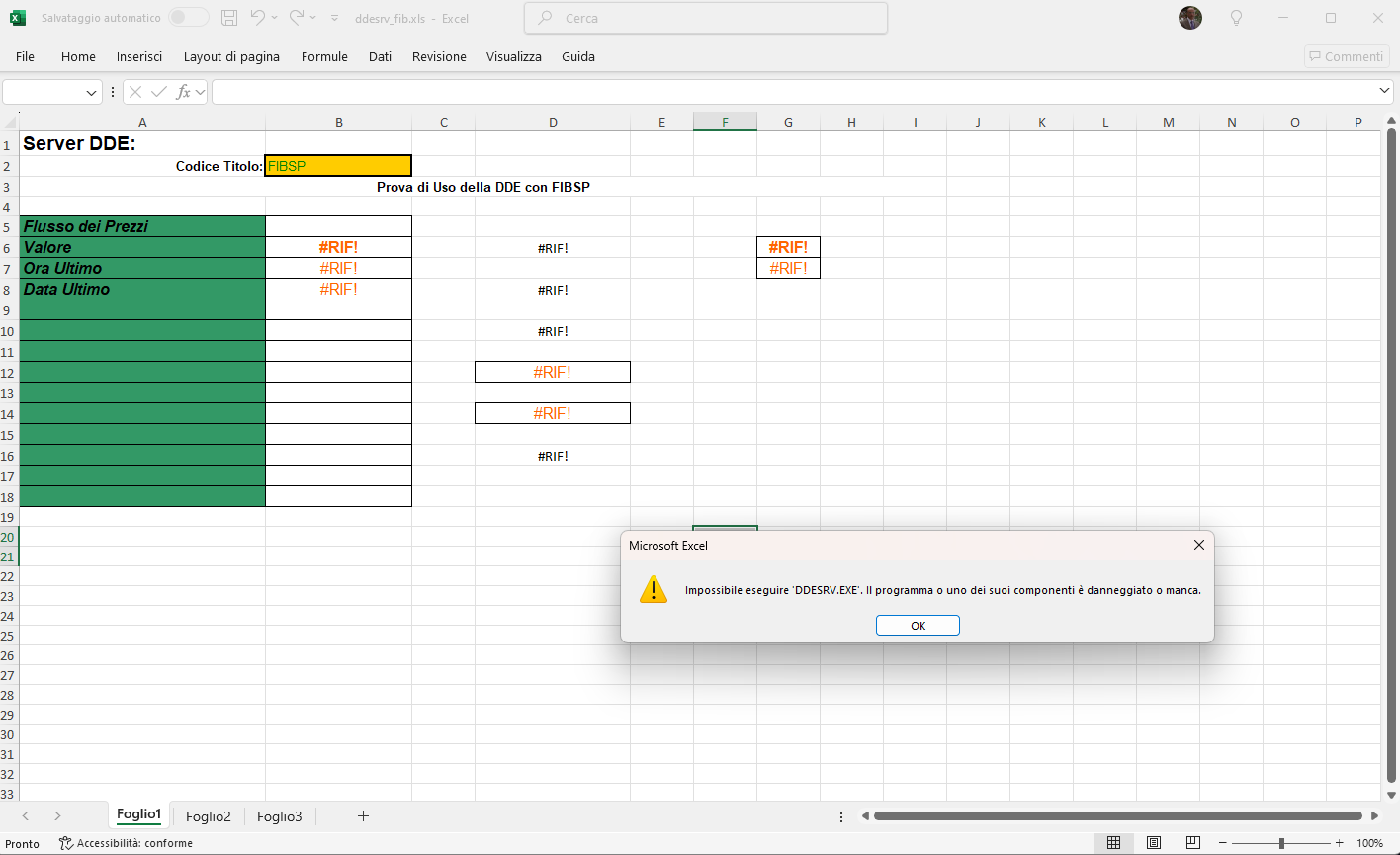Screen dimensions: 1400x855
Task: Click horizontal scrollbar left arrow
Action: pos(865,816)
